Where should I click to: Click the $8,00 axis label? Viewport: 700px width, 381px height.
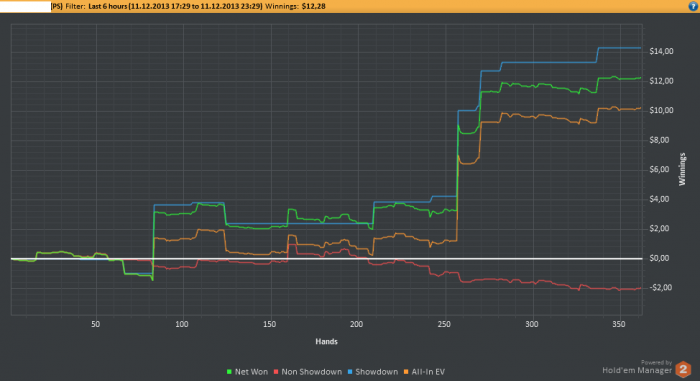pyautogui.click(x=660, y=140)
